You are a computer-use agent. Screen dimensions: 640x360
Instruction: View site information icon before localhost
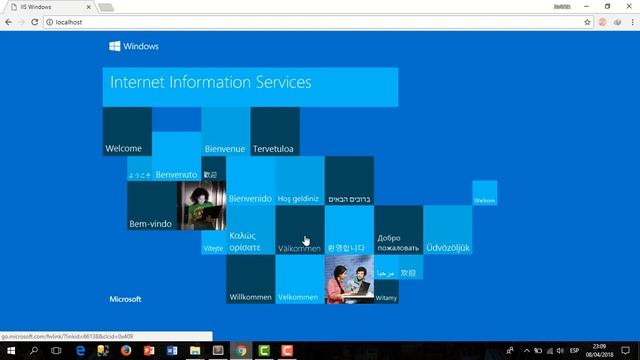point(49,22)
